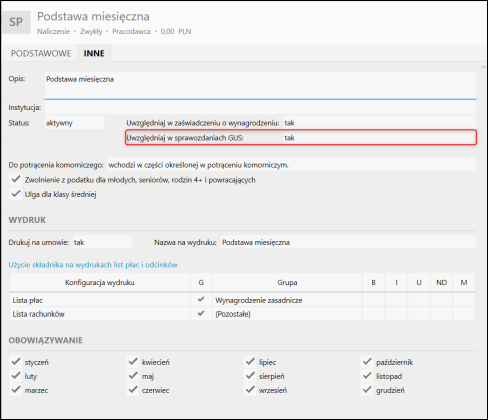
Task: Toggle G checkmark for Lista płac row
Action: (x=201, y=300)
